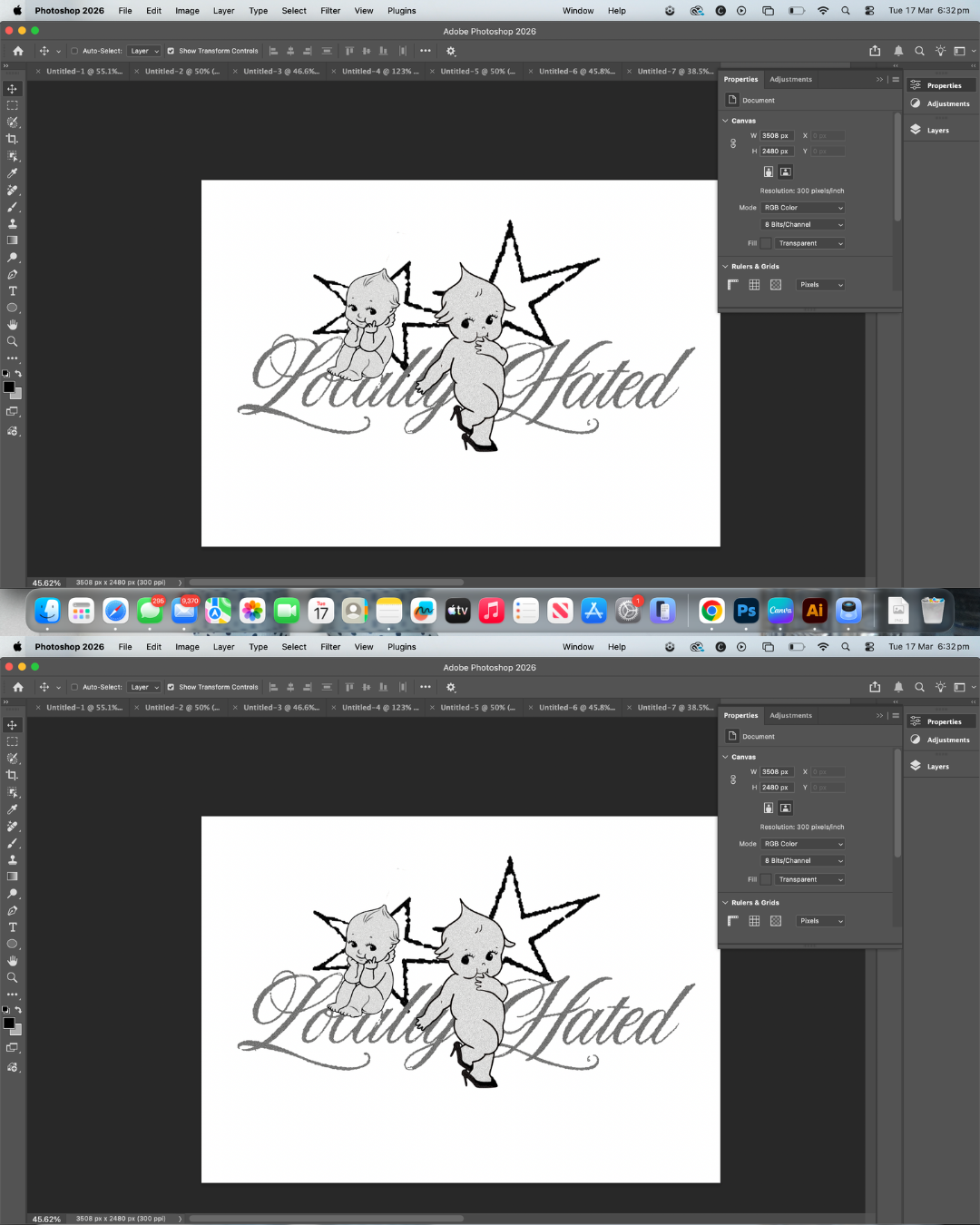Select the Move tool in the upper Photoshop window
The image size is (980, 1225).
pos(12,89)
